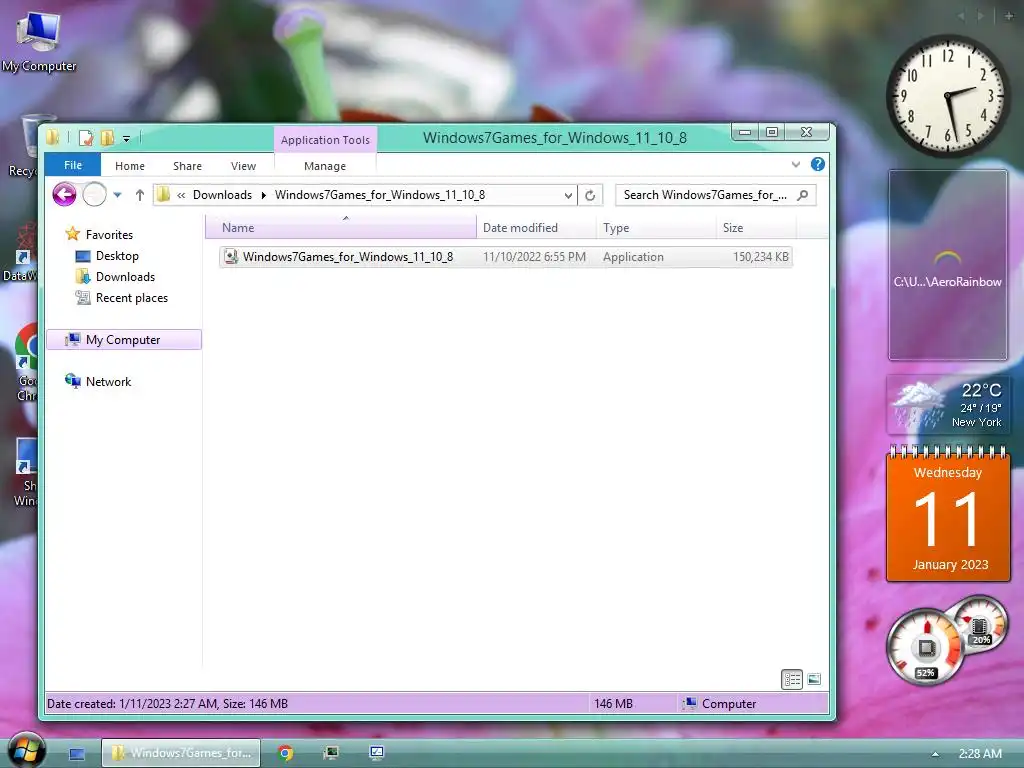Open Customize Quick Access Toolbar dropdown

tap(127, 138)
